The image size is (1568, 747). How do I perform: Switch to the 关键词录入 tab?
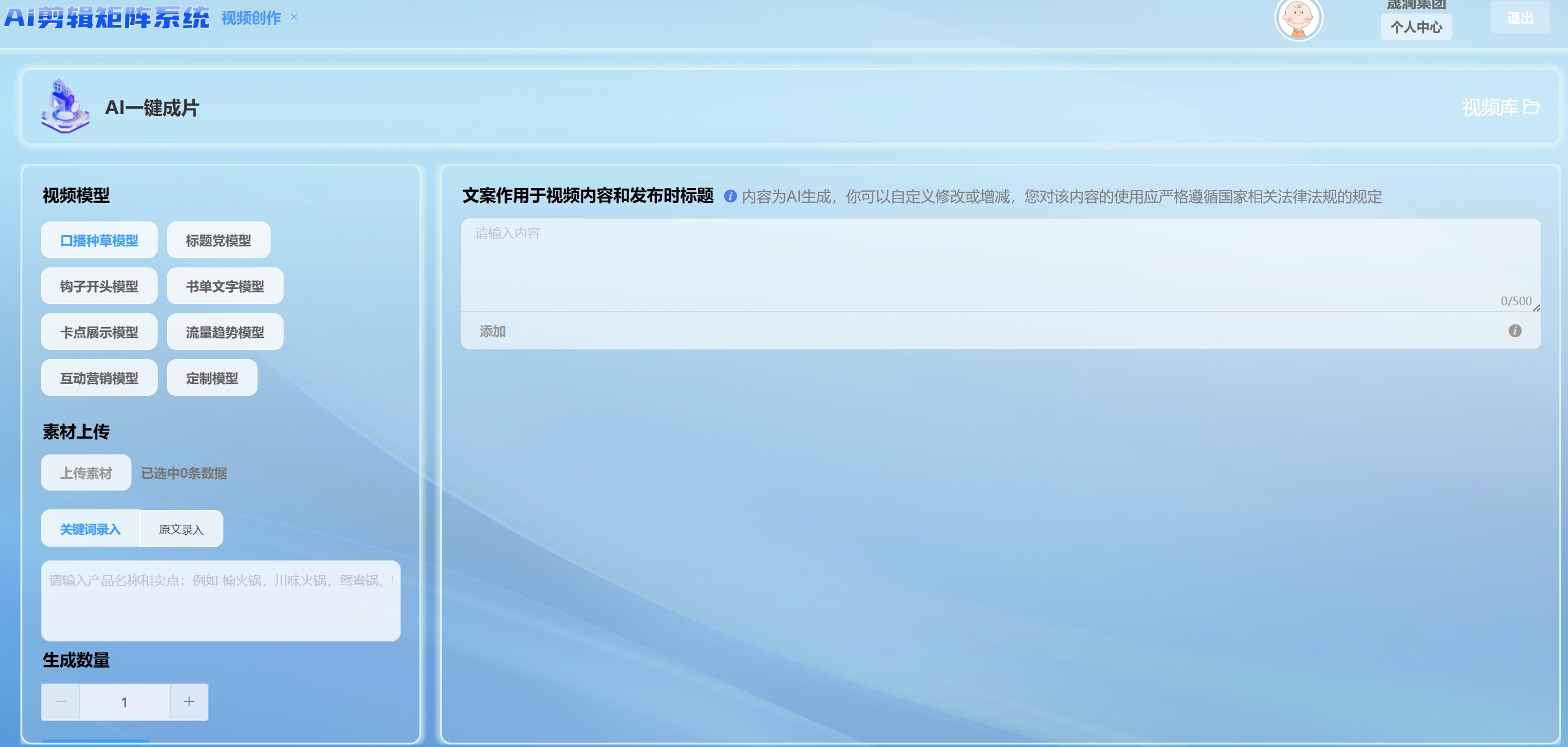click(x=91, y=529)
